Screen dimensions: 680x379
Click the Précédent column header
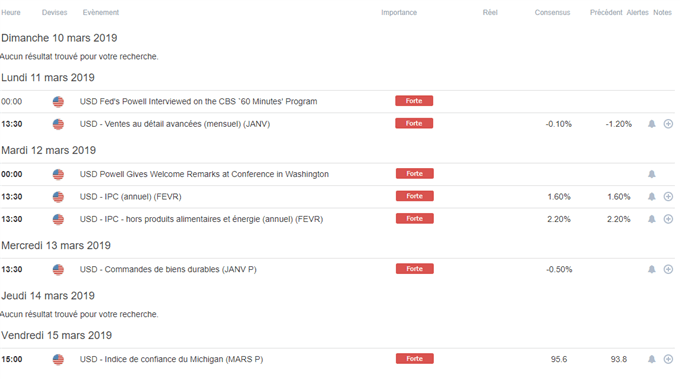(606, 13)
